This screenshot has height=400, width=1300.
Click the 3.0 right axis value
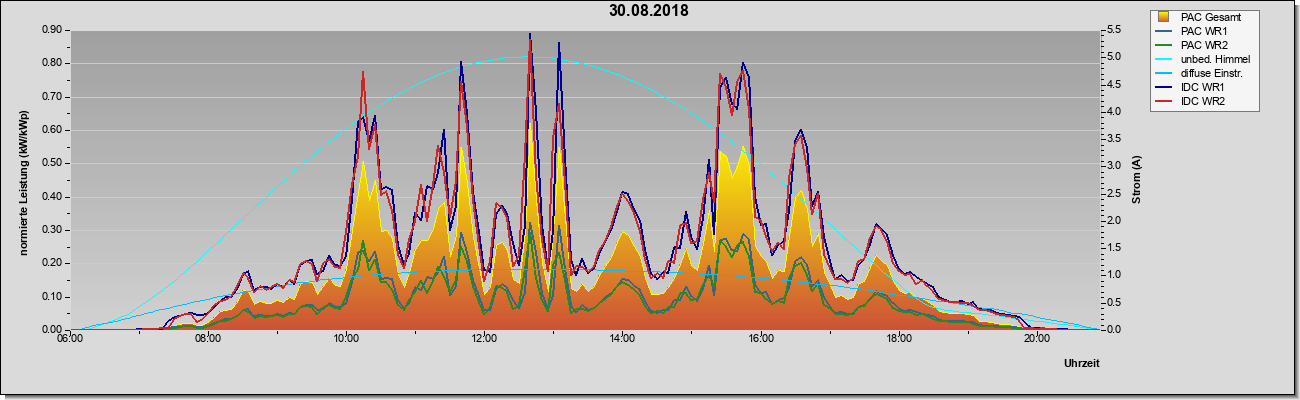point(1113,166)
